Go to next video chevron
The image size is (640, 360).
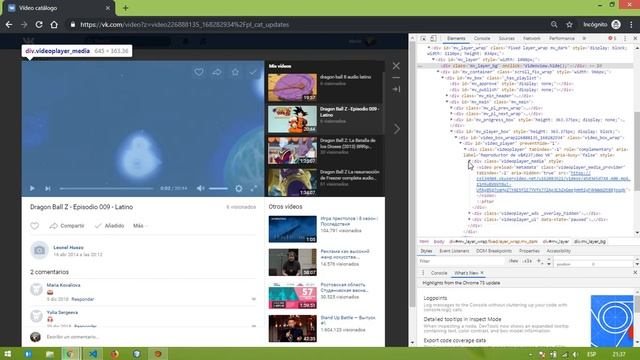397,129
